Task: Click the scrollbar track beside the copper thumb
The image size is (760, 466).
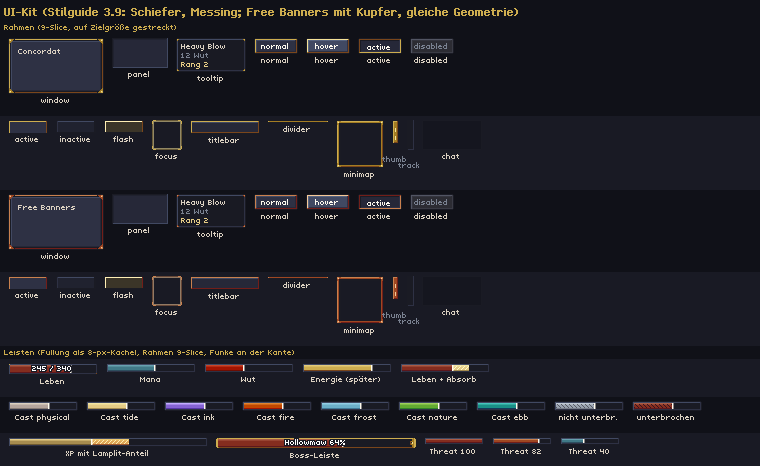Action: pyautogui.click(x=411, y=291)
